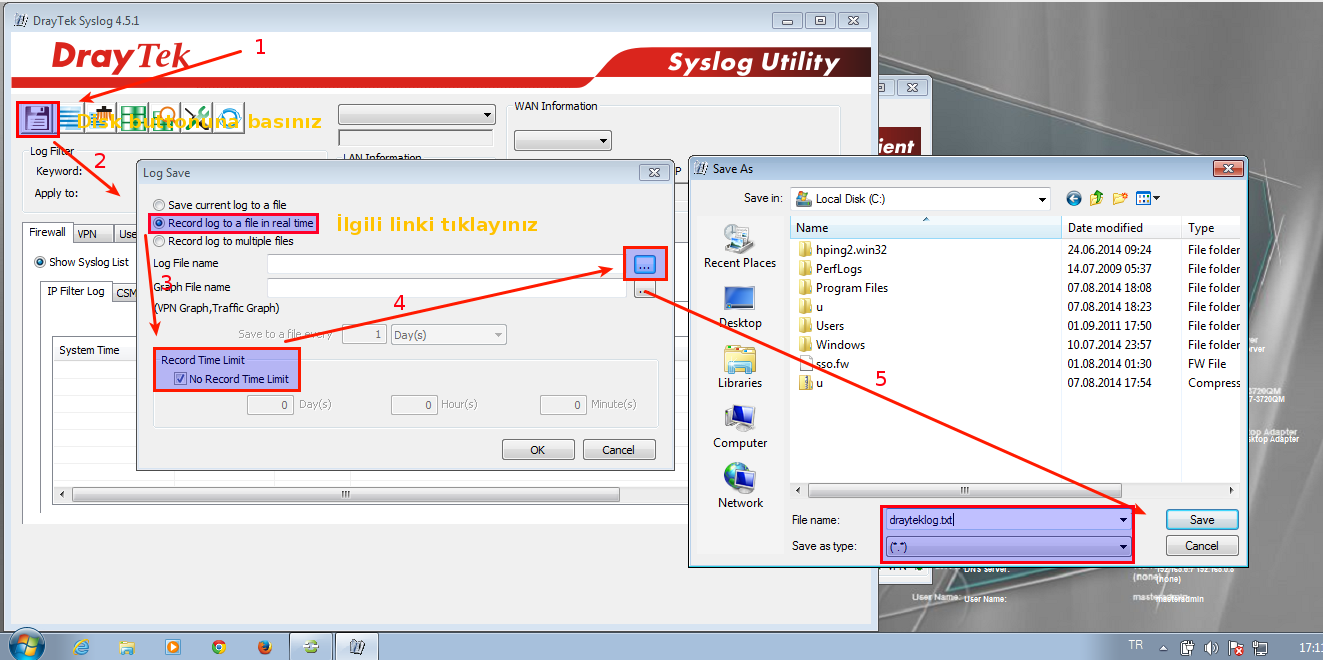Screen dimensions: 1323x660
Task: Select 'Record log to multiple files' option
Action: [x=159, y=241]
